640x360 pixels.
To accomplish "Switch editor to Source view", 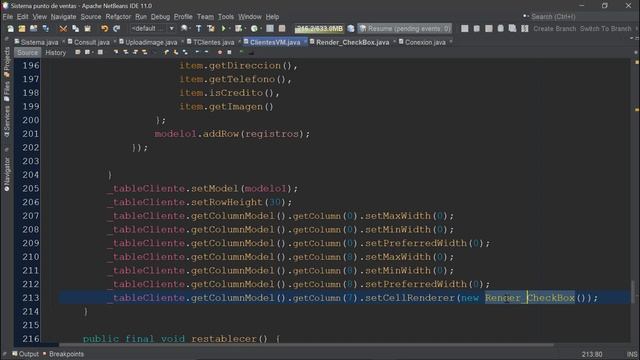I will 27,53.
